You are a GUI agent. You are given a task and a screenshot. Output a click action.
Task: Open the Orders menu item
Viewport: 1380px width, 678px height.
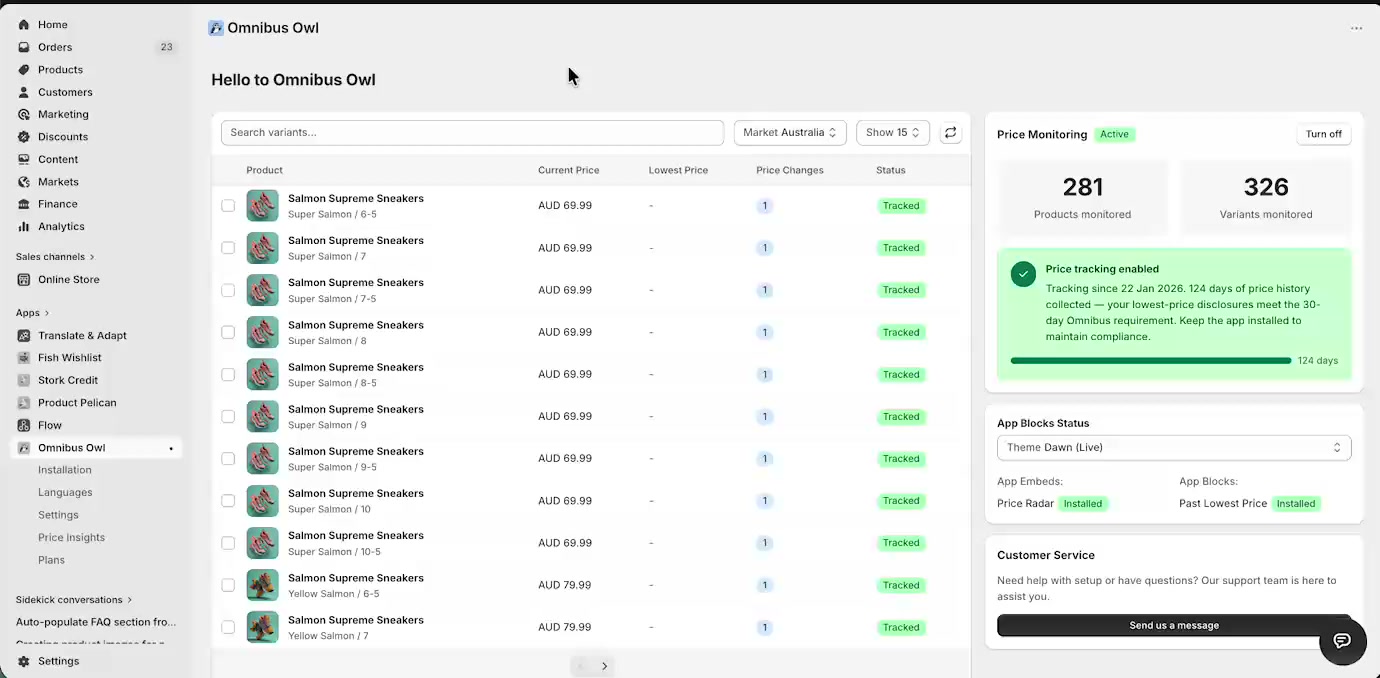96,47
